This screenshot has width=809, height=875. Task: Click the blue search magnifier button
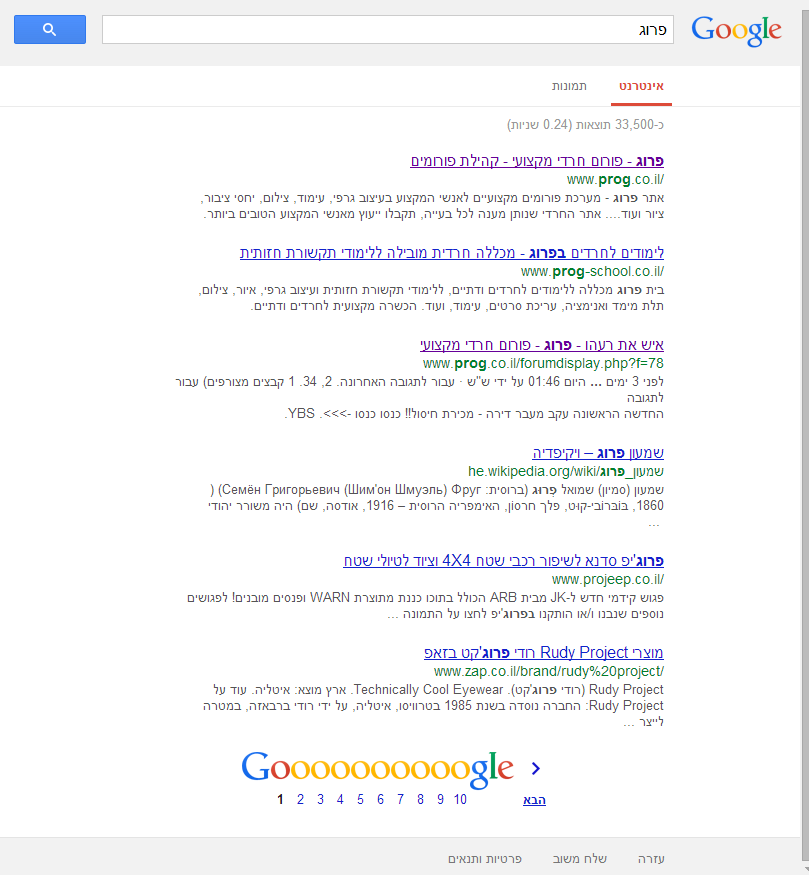50,30
